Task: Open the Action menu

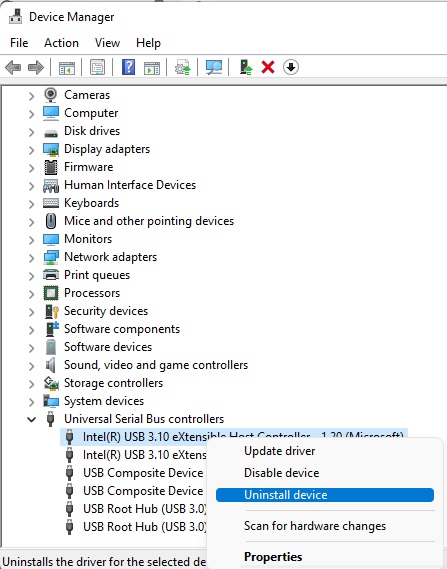Action: point(61,43)
